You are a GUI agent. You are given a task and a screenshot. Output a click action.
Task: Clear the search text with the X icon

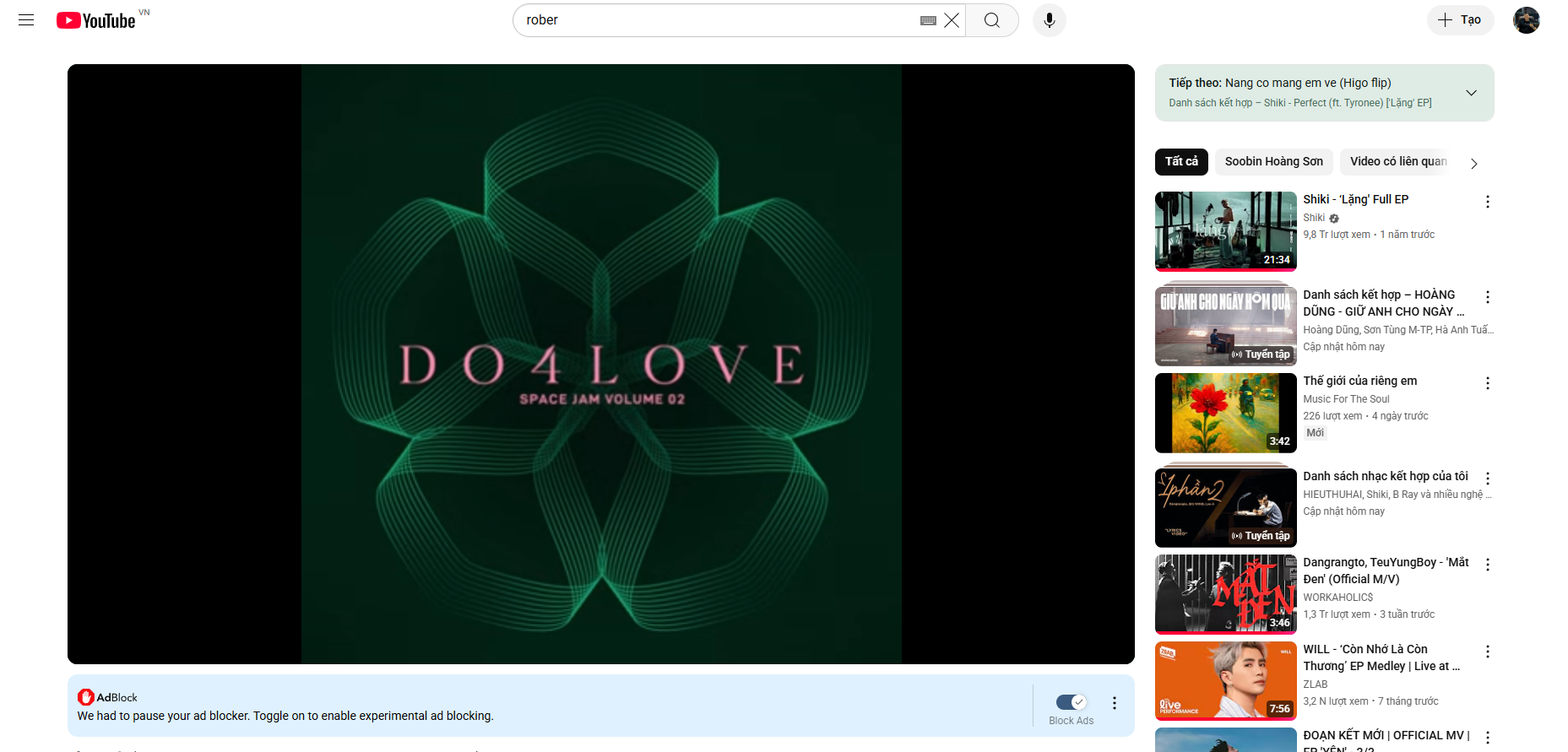coord(952,20)
